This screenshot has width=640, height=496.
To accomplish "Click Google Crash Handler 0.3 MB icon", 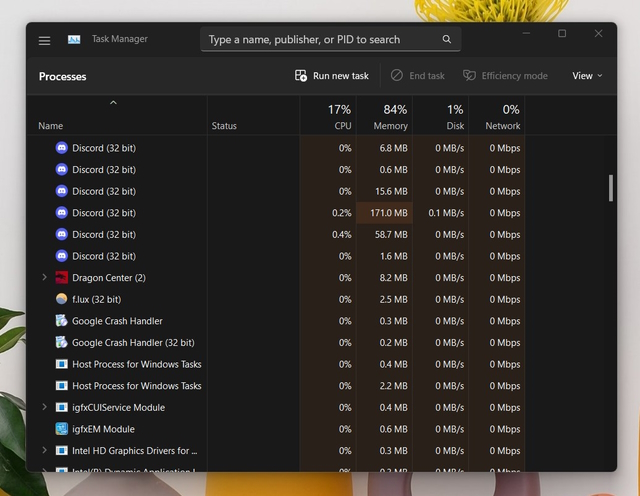I will pos(62,321).
